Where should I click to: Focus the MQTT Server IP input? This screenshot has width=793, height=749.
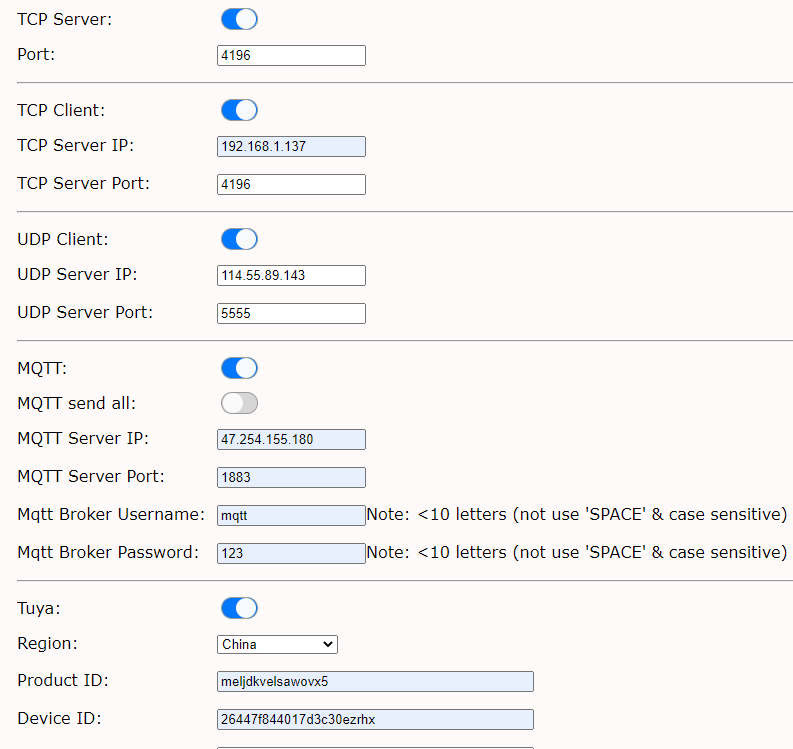[291, 440]
